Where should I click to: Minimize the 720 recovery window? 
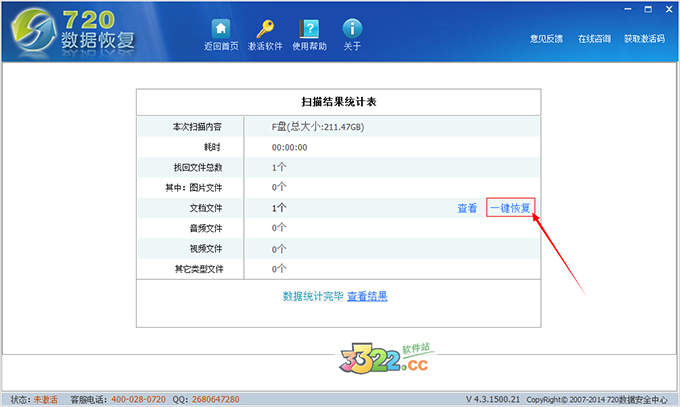pyautogui.click(x=628, y=9)
